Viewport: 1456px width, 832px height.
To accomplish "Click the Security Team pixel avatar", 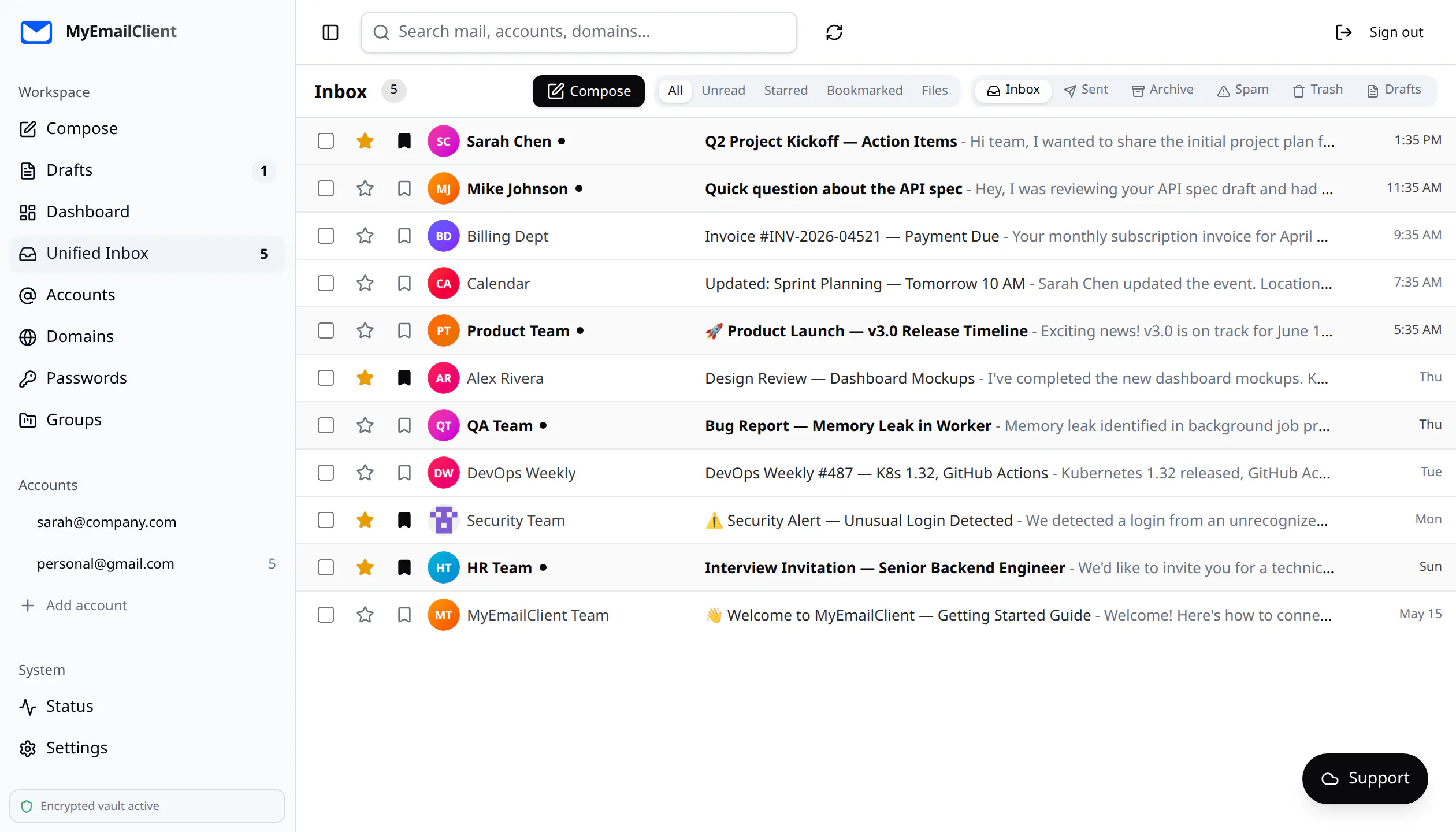I will tap(444, 520).
